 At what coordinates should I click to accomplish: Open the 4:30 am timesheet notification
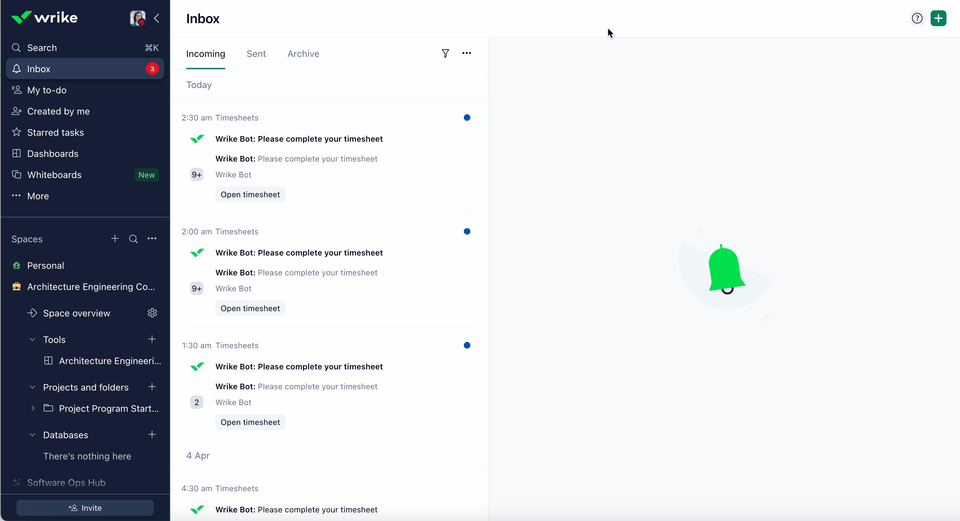coord(296,509)
